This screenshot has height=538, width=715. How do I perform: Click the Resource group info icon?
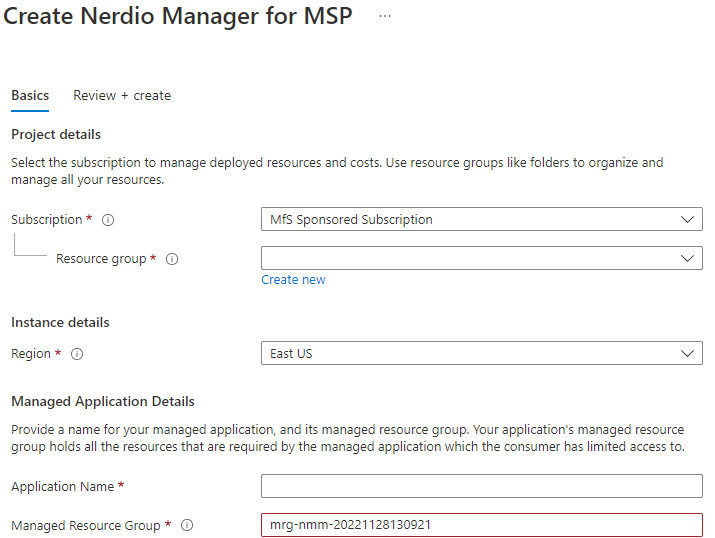coord(172,259)
